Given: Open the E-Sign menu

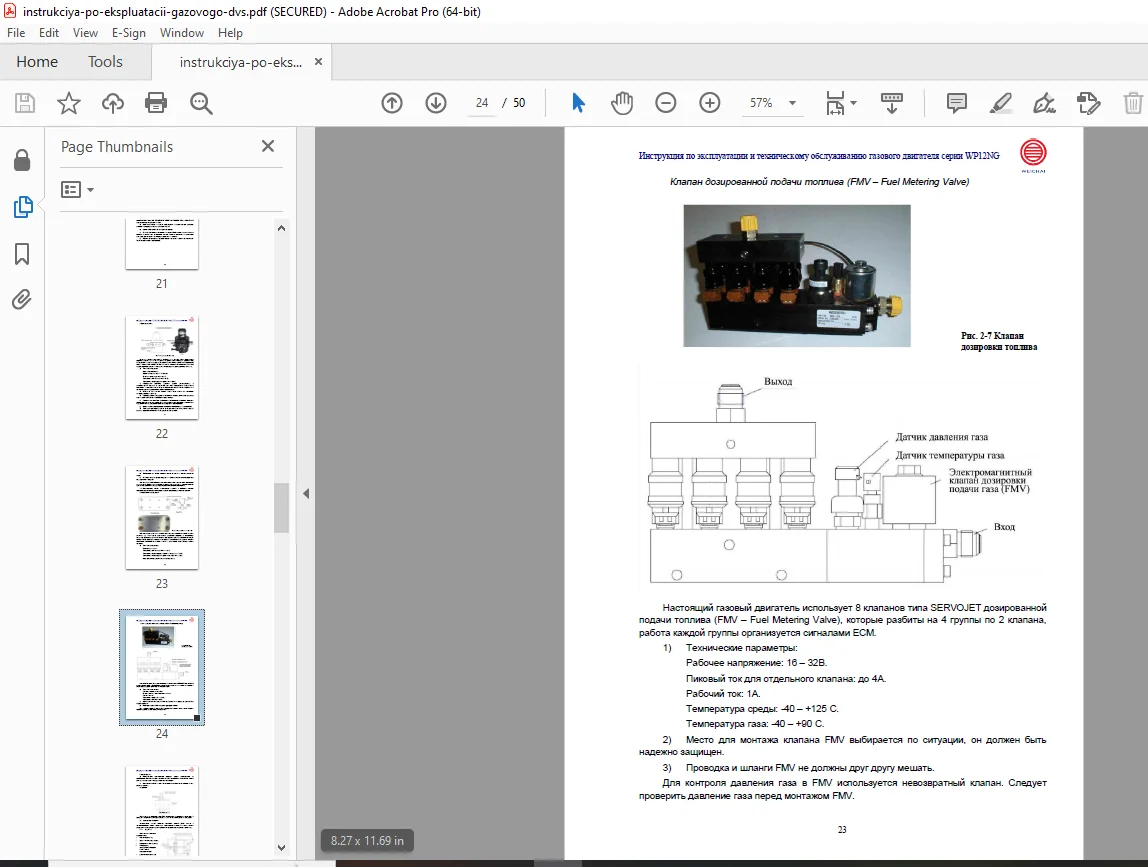Looking at the screenshot, I should pyautogui.click(x=129, y=33).
